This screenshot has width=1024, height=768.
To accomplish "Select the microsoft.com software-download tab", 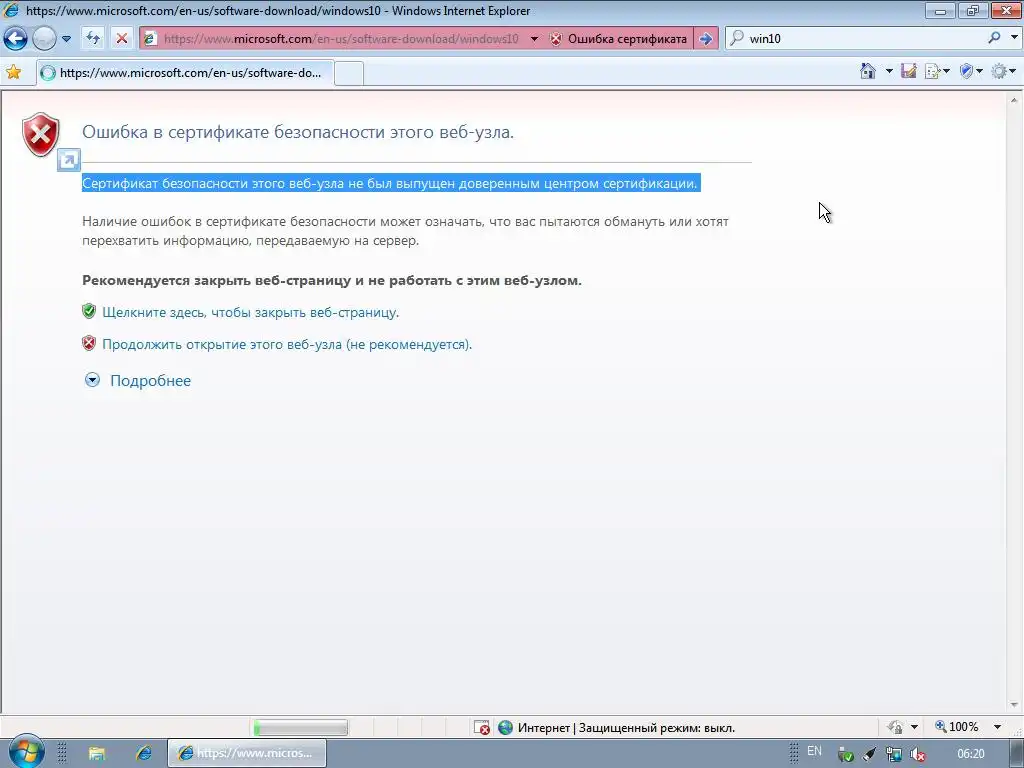I will (x=185, y=72).
